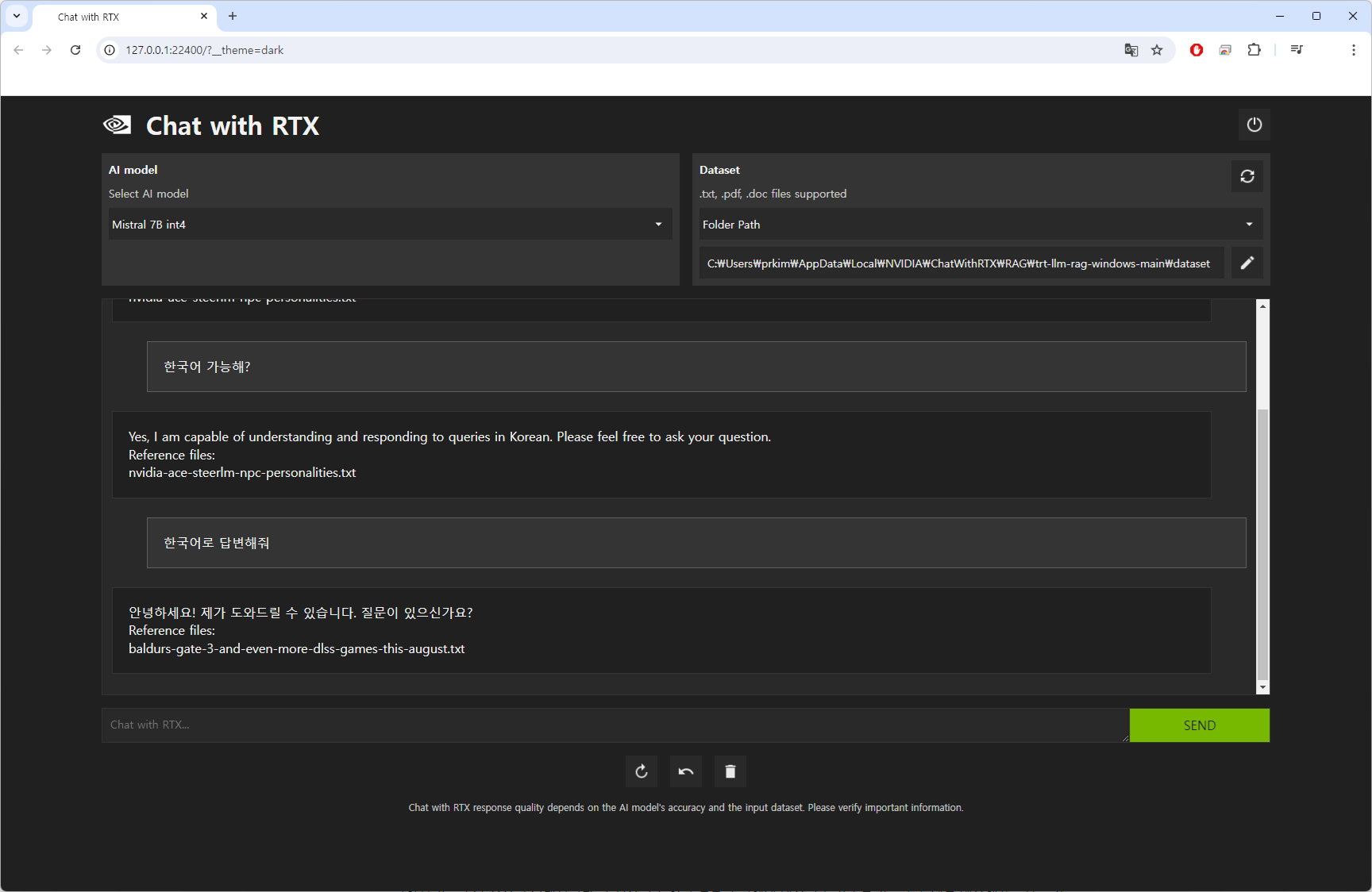The height and width of the screenshot is (892, 1372).
Task: Click the red Opera extension icon
Action: [x=1197, y=50]
